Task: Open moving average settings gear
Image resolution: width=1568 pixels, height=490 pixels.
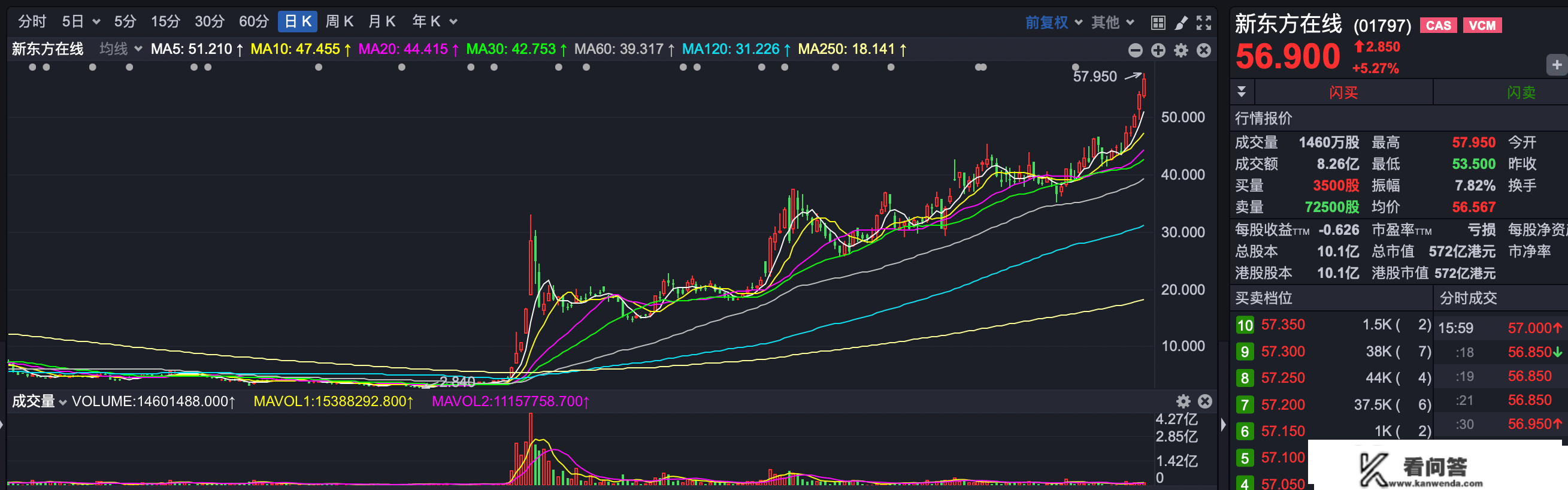Action: tap(1181, 50)
